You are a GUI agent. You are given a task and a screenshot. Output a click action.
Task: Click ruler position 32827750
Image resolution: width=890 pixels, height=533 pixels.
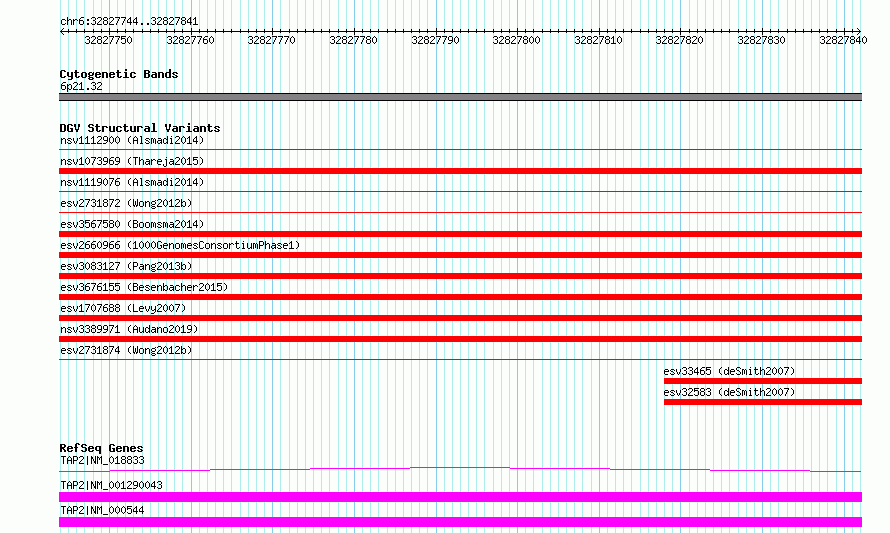(x=108, y=40)
